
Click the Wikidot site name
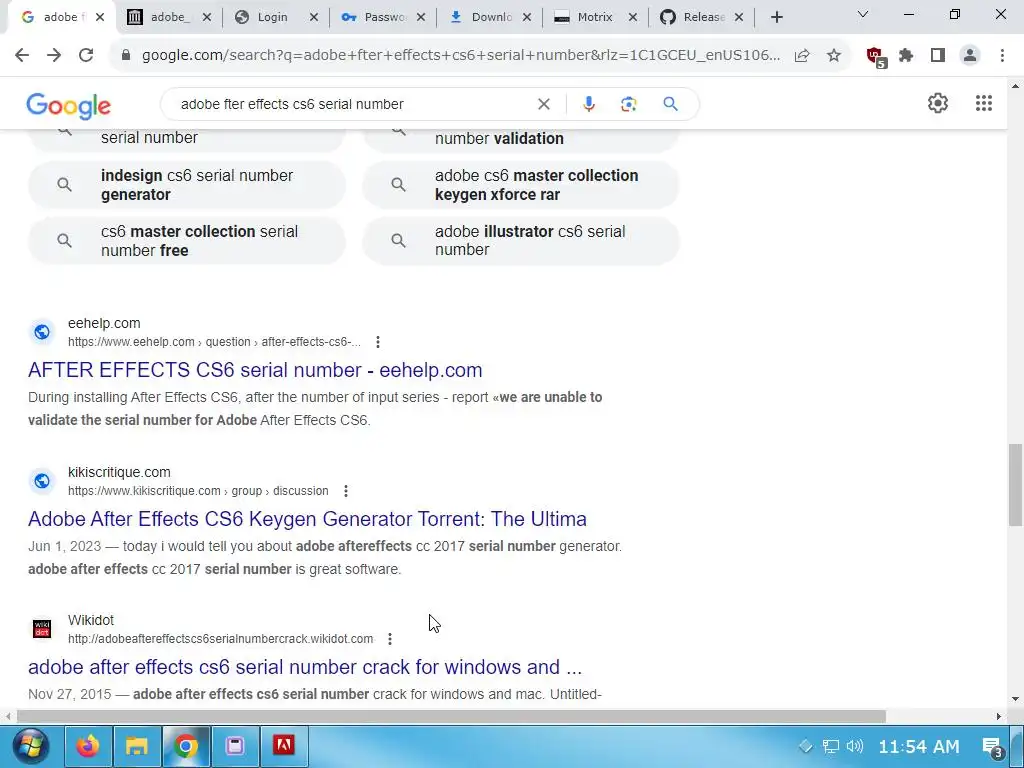point(91,620)
